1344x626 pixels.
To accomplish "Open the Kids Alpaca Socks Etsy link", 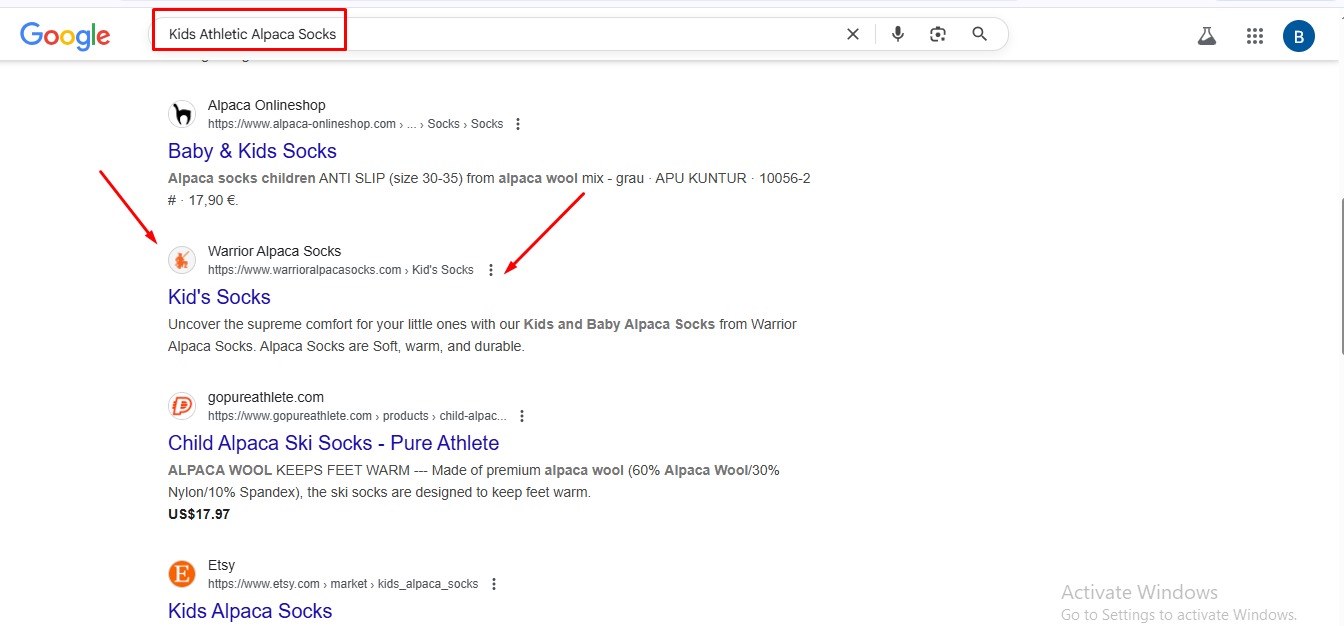I will pyautogui.click(x=250, y=611).
